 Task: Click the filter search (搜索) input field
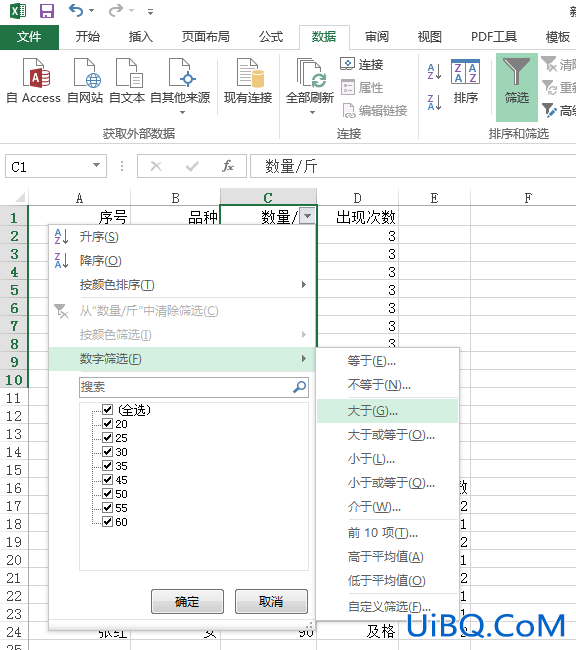194,387
